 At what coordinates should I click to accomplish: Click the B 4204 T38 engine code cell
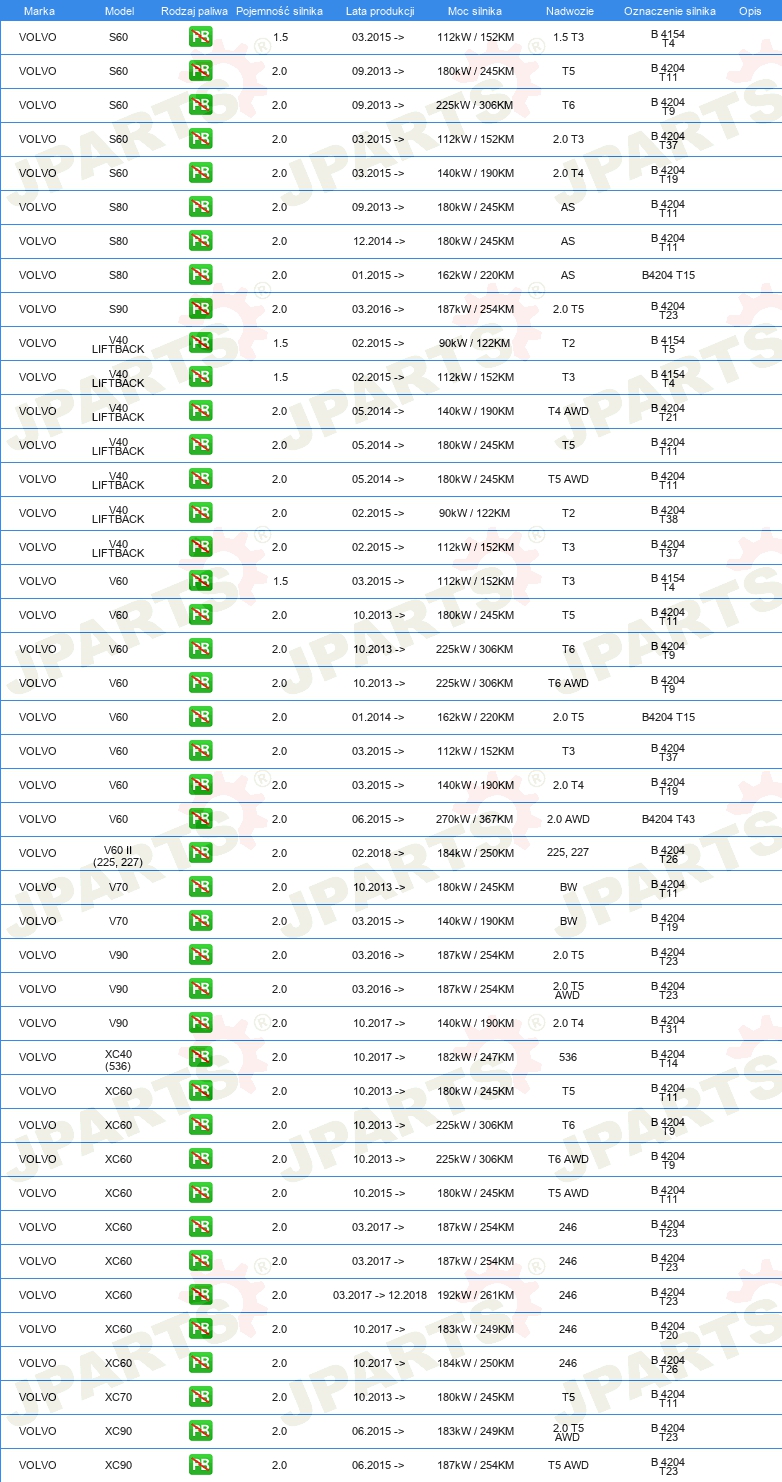[x=668, y=514]
